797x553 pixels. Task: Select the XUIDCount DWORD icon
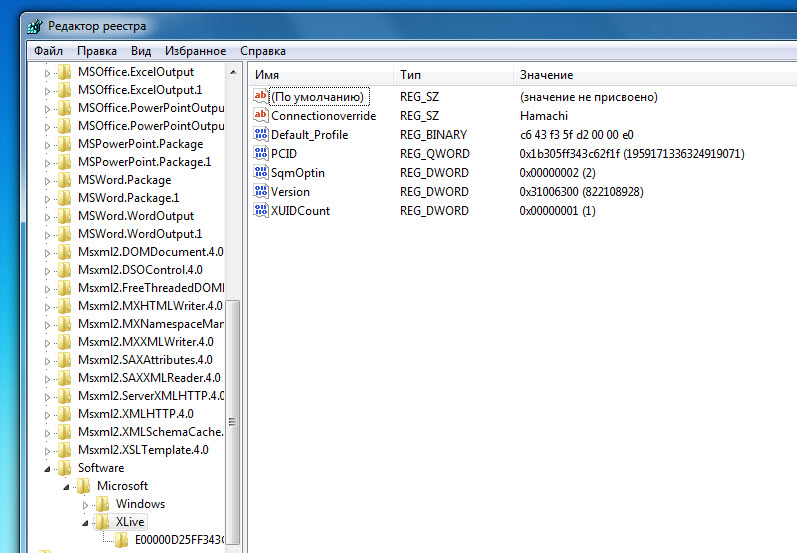coord(261,210)
